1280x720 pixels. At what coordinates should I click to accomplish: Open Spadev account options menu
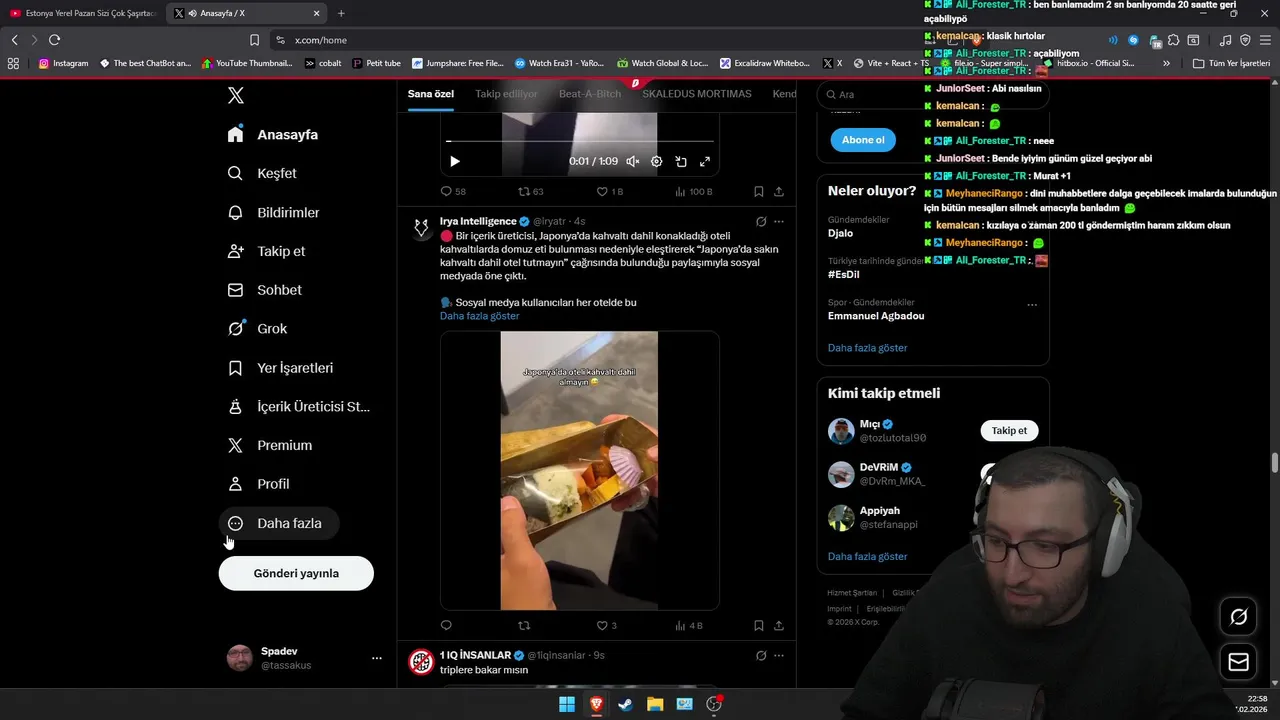377,658
